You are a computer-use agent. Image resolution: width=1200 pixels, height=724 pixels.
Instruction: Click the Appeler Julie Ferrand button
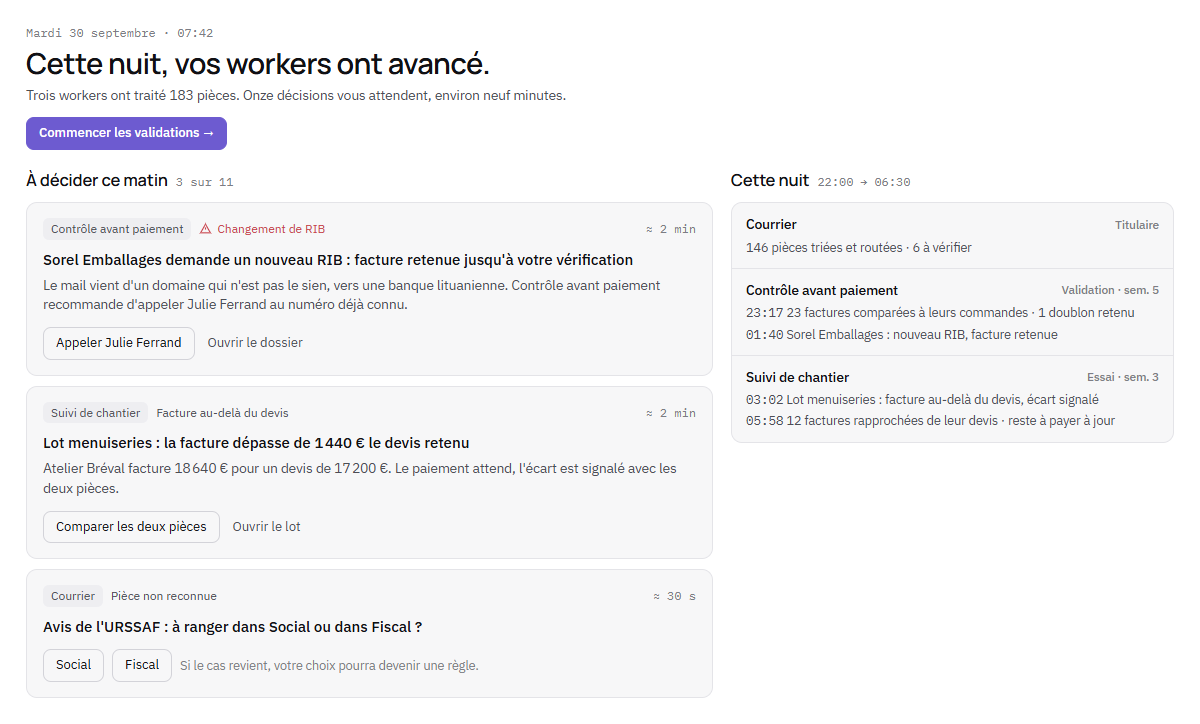[119, 343]
